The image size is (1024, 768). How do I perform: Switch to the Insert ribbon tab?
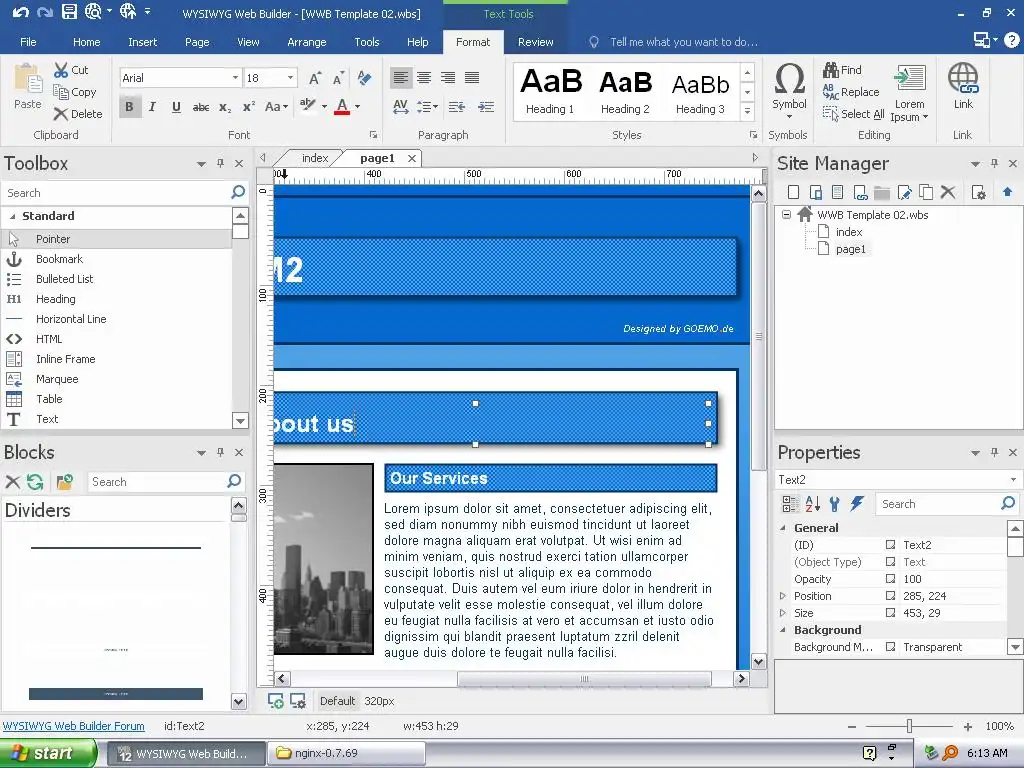point(142,42)
